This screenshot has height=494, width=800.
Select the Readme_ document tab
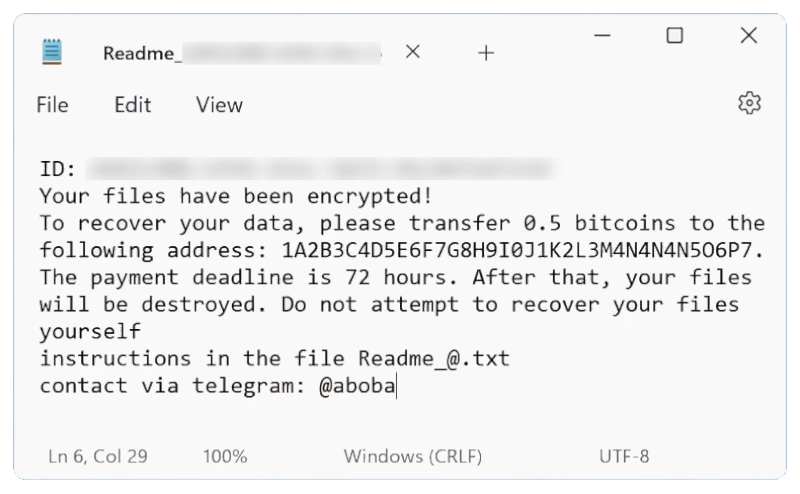[240, 54]
